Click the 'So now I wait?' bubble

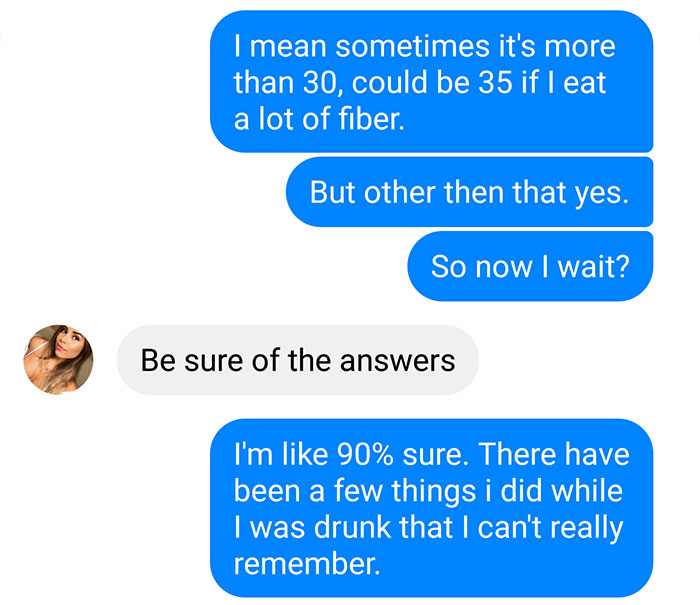click(x=529, y=266)
